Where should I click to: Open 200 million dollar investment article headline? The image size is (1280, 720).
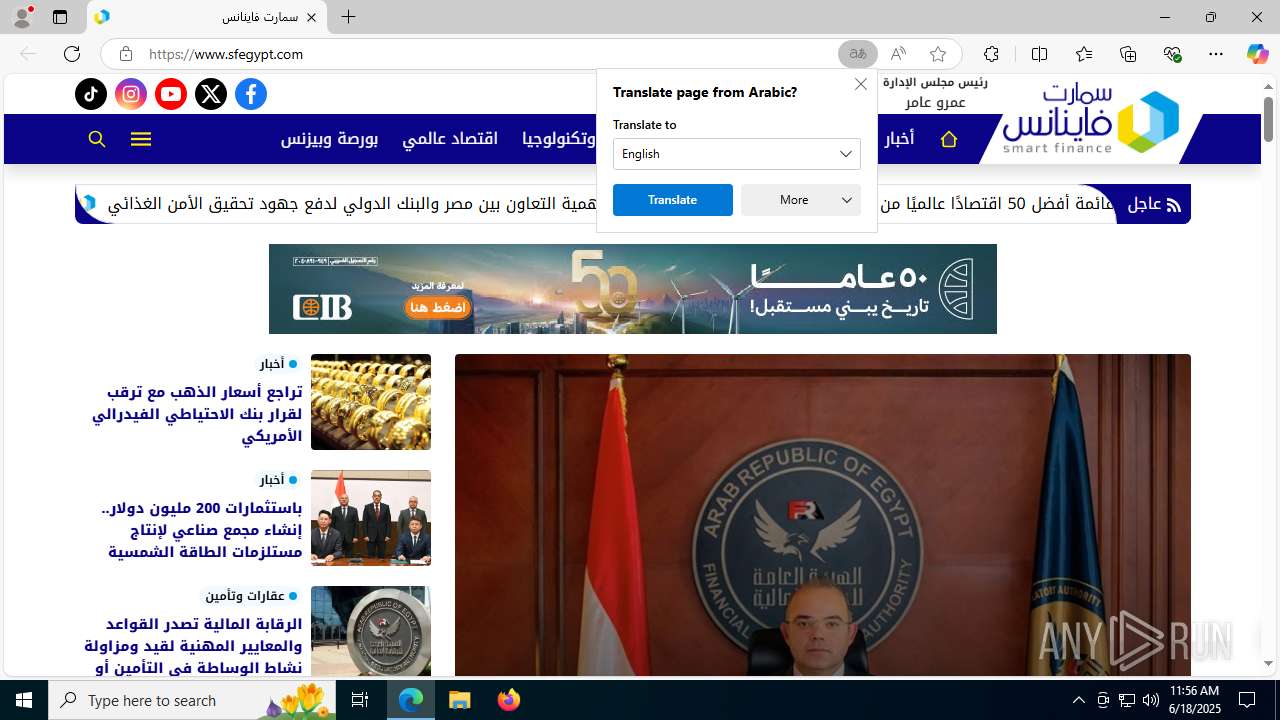(202, 530)
